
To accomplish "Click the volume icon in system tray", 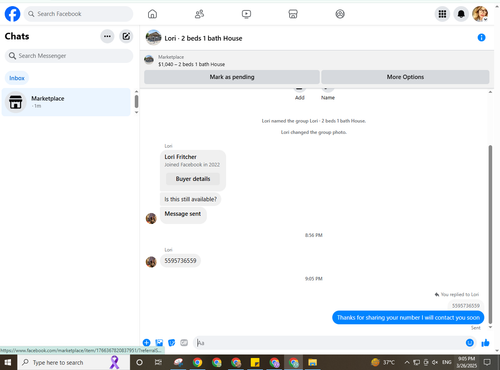I will tap(435, 362).
